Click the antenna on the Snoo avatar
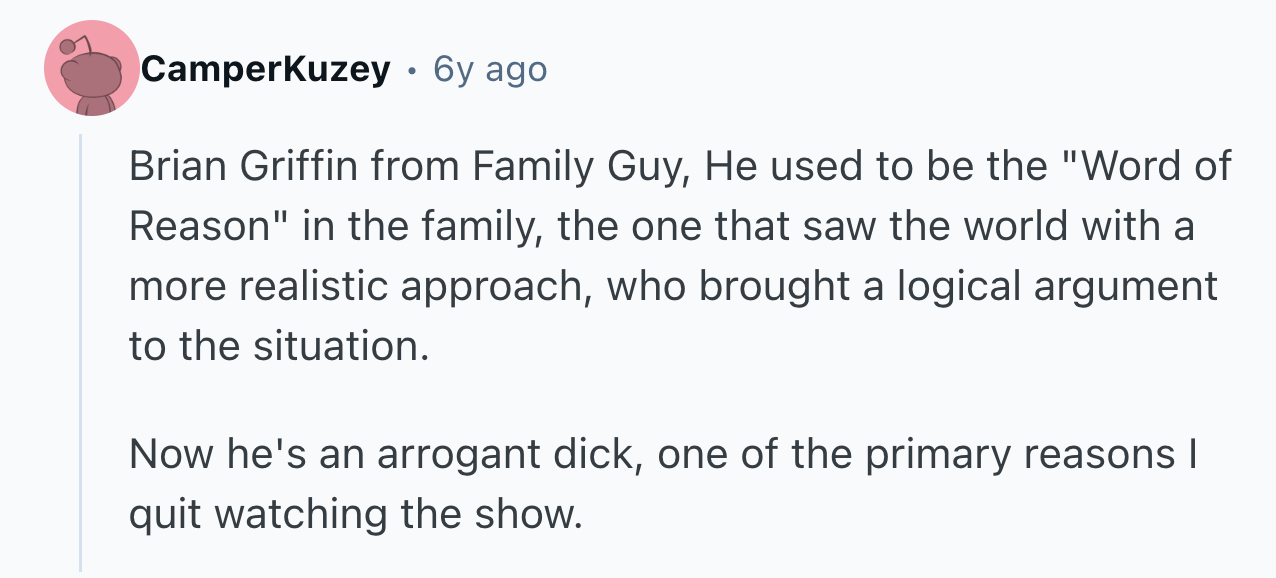 coord(68,46)
